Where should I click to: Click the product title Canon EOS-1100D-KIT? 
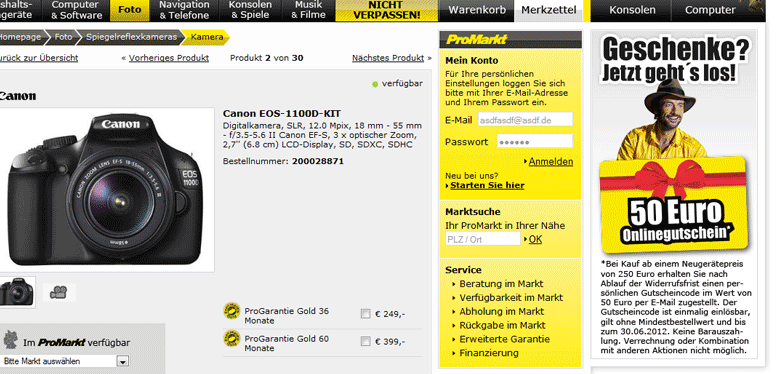[x=281, y=113]
